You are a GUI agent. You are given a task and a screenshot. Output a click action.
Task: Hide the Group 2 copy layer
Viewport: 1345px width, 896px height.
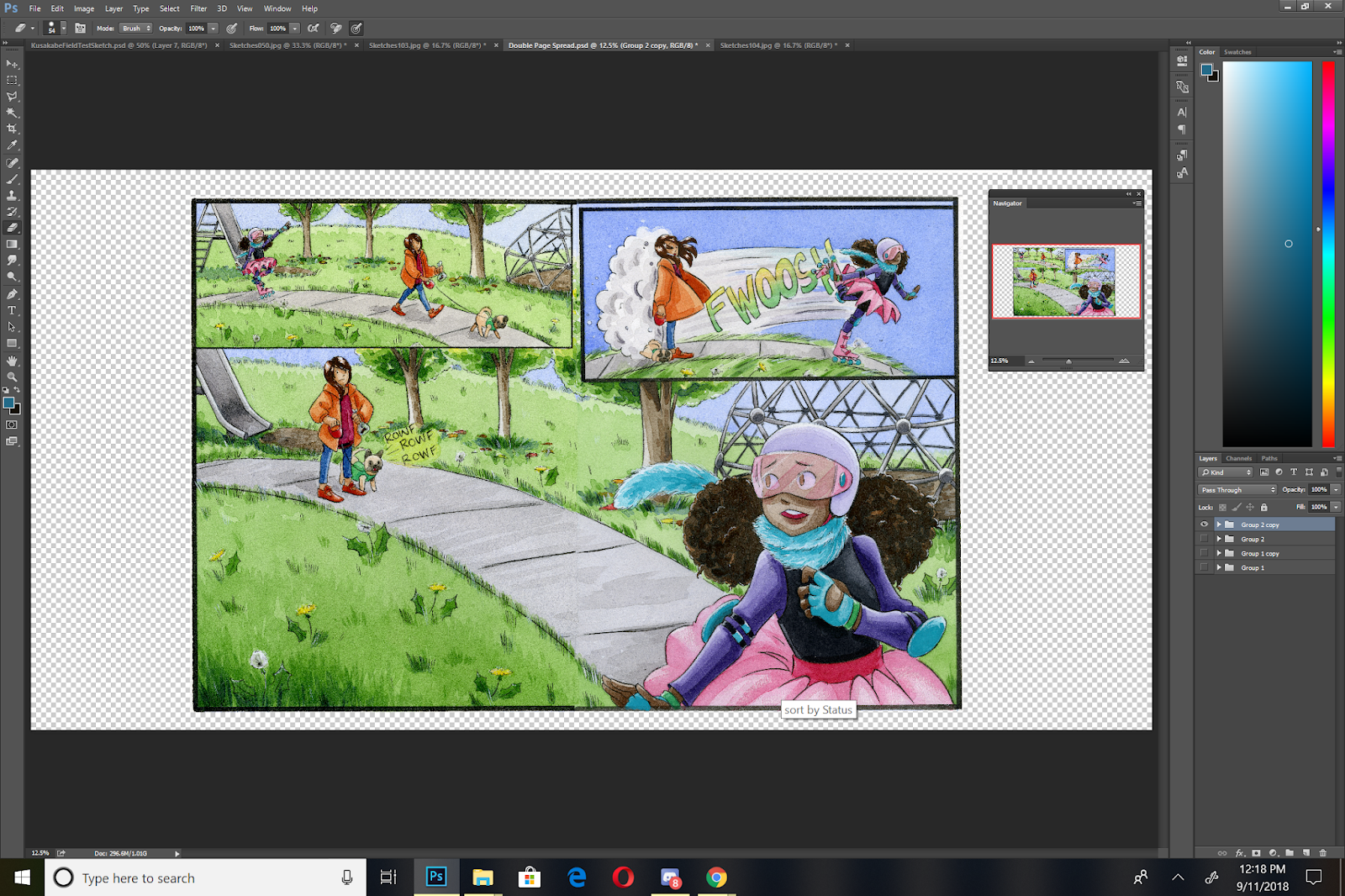tap(1204, 524)
